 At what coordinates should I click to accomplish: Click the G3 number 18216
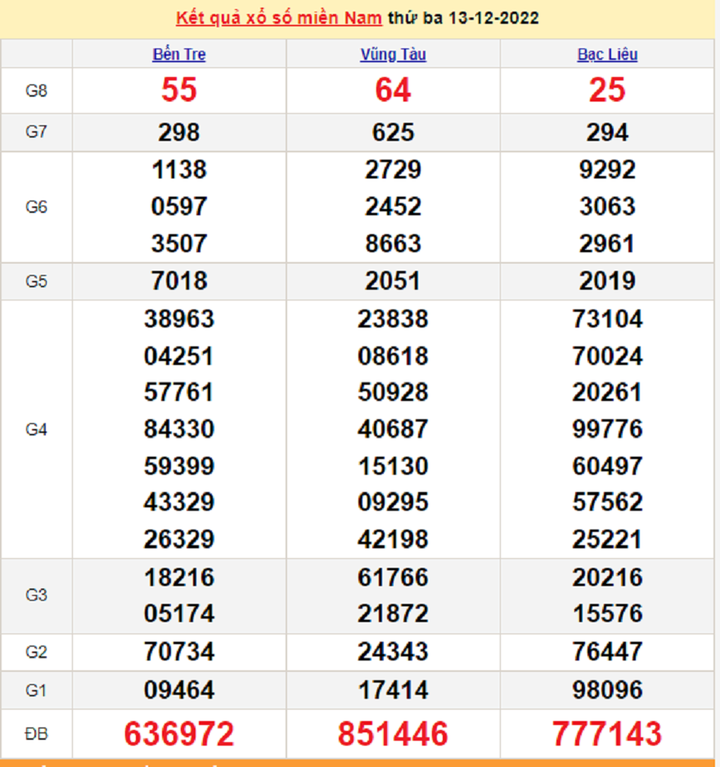179,577
